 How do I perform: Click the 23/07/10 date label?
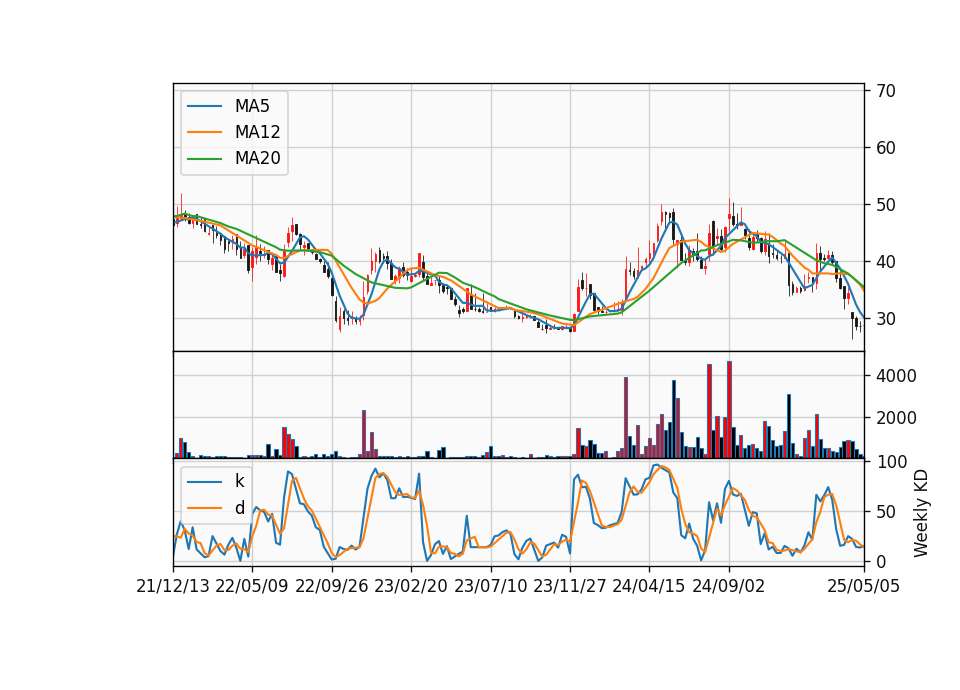[490, 586]
